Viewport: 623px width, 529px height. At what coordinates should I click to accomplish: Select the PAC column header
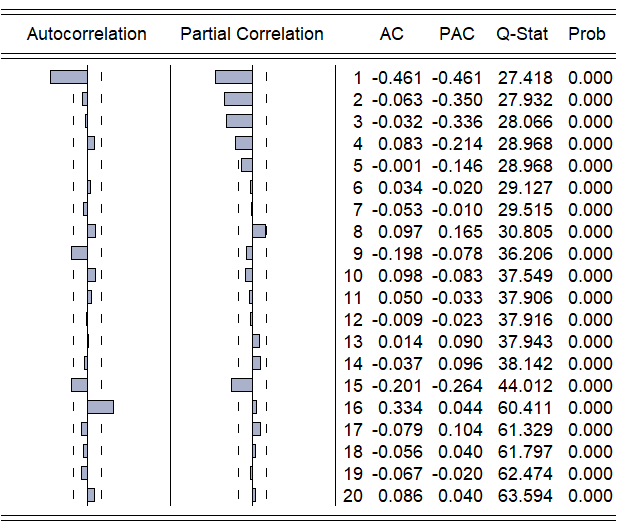click(x=457, y=34)
